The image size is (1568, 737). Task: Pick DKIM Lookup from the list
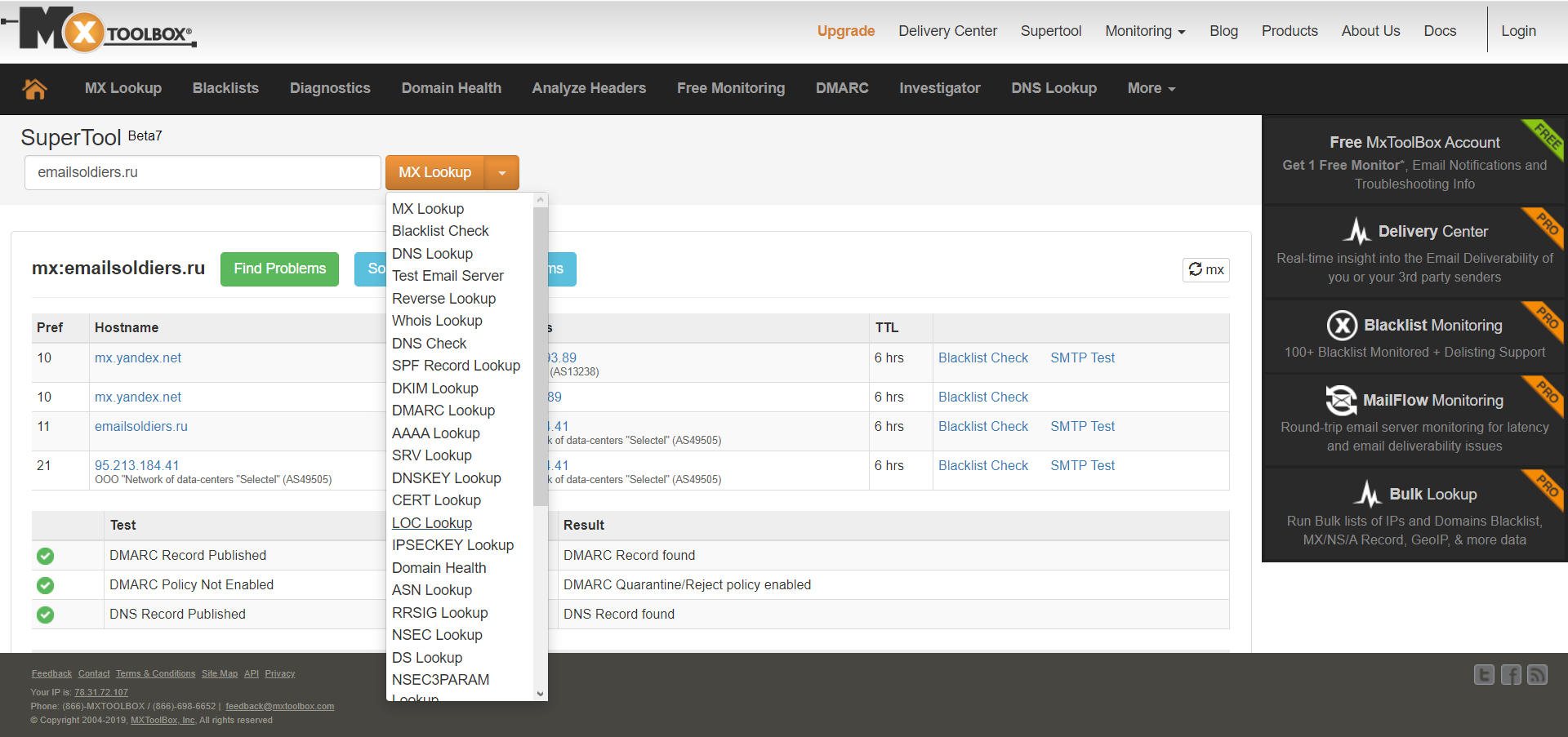(x=434, y=388)
